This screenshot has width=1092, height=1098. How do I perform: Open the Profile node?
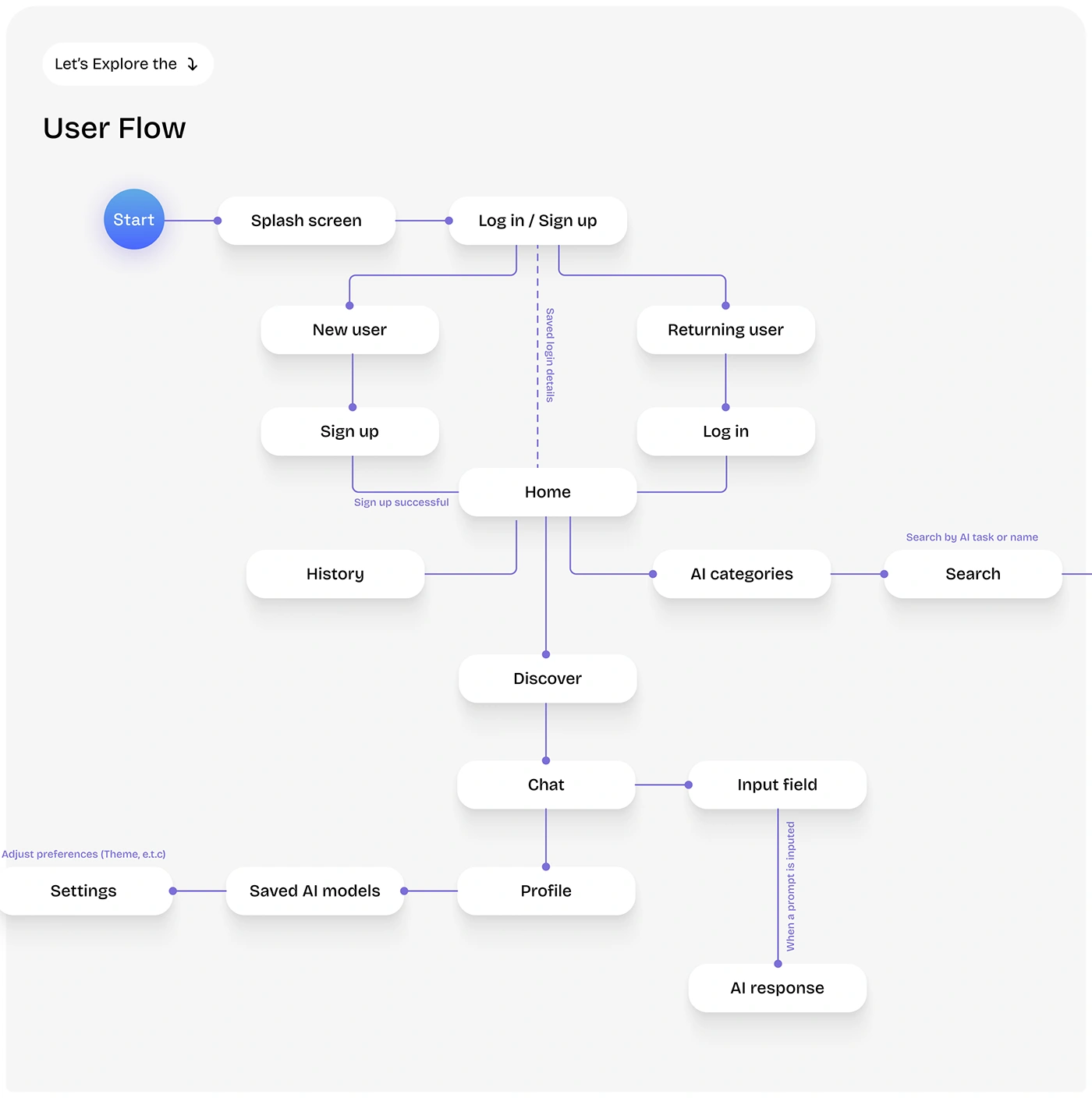click(x=546, y=891)
